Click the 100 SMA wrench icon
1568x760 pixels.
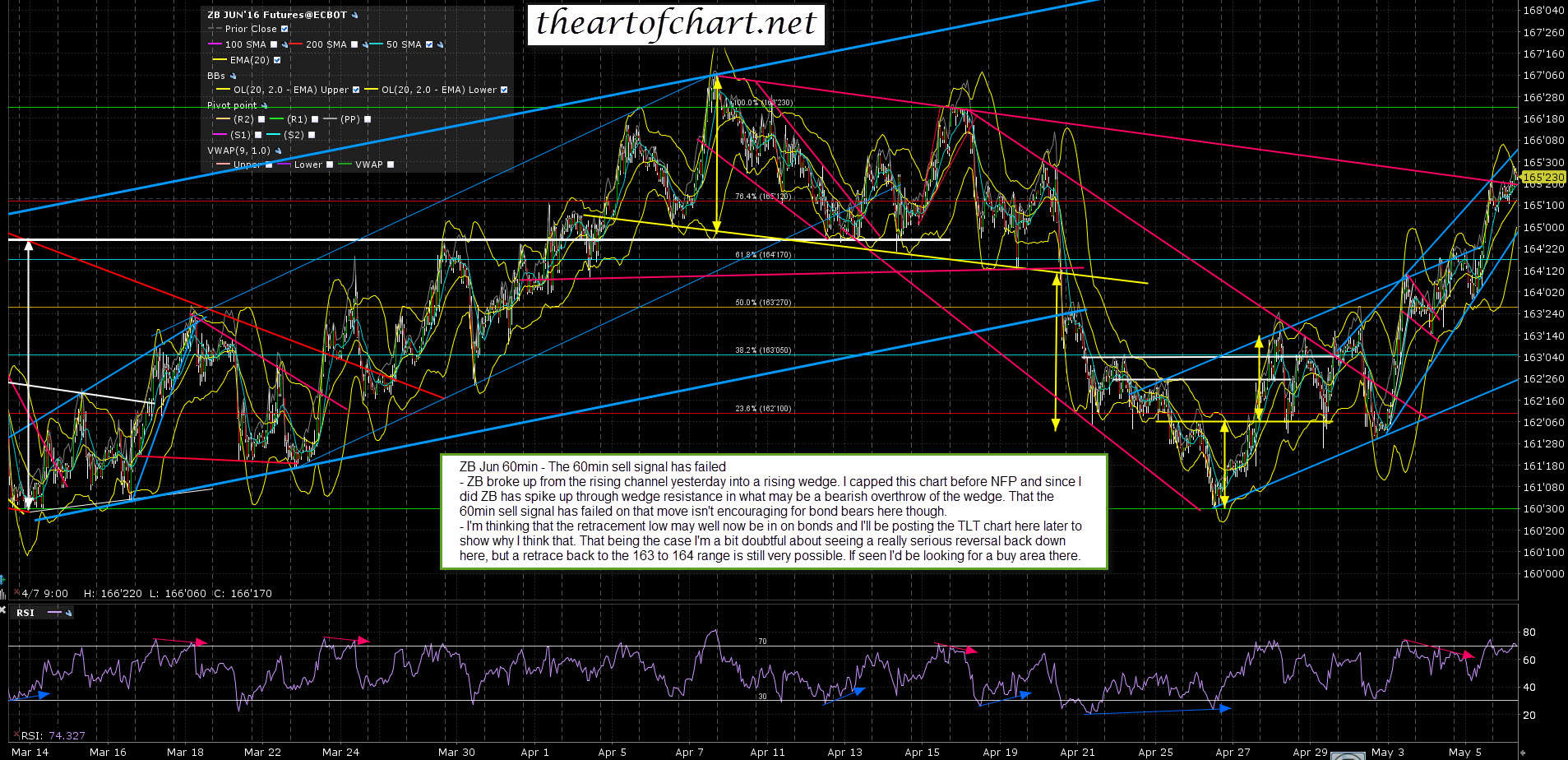[284, 44]
